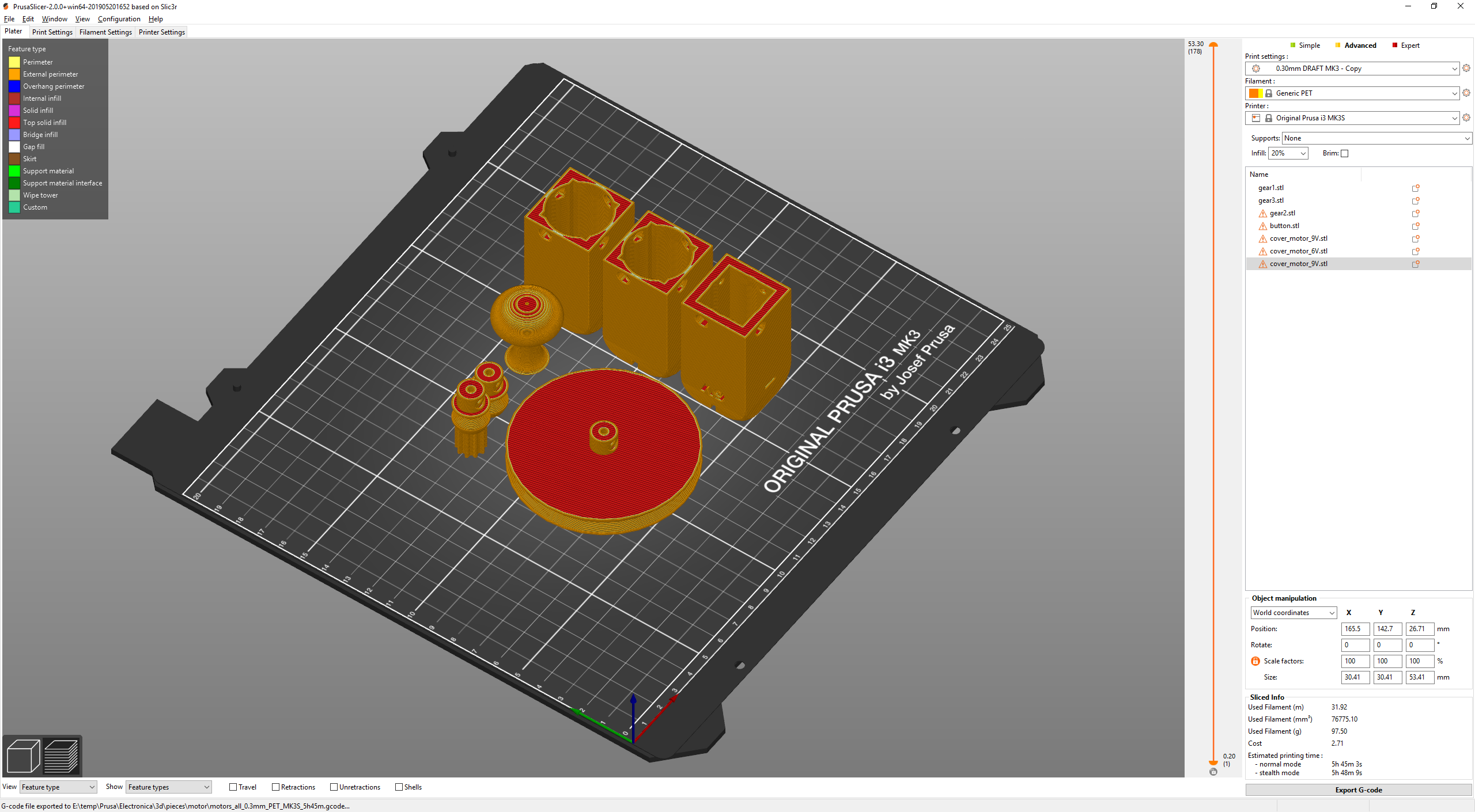The width and height of the screenshot is (1475, 812).
Task: Click top handle of layer slider
Action: [x=1213, y=44]
